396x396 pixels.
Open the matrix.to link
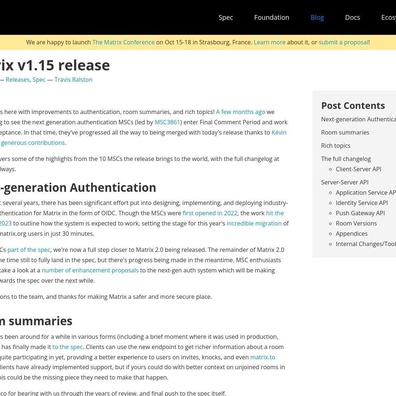(x=263, y=357)
